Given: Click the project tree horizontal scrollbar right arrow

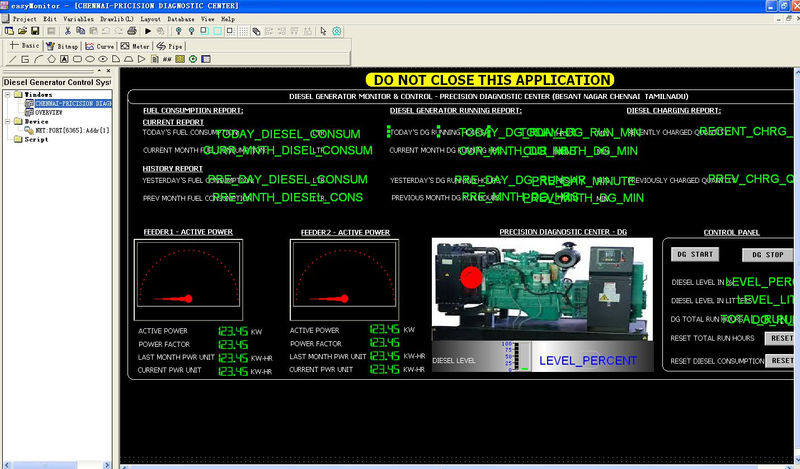Looking at the screenshot, I should tap(107, 465).
